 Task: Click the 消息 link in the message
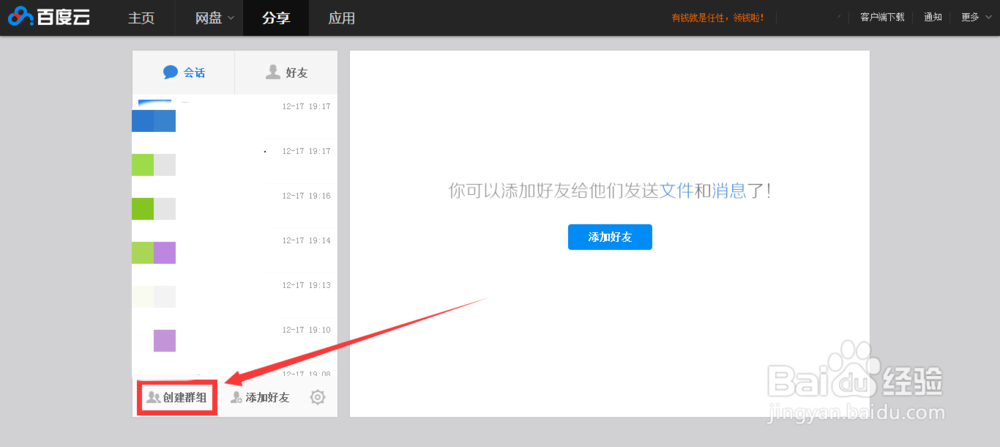tap(729, 191)
